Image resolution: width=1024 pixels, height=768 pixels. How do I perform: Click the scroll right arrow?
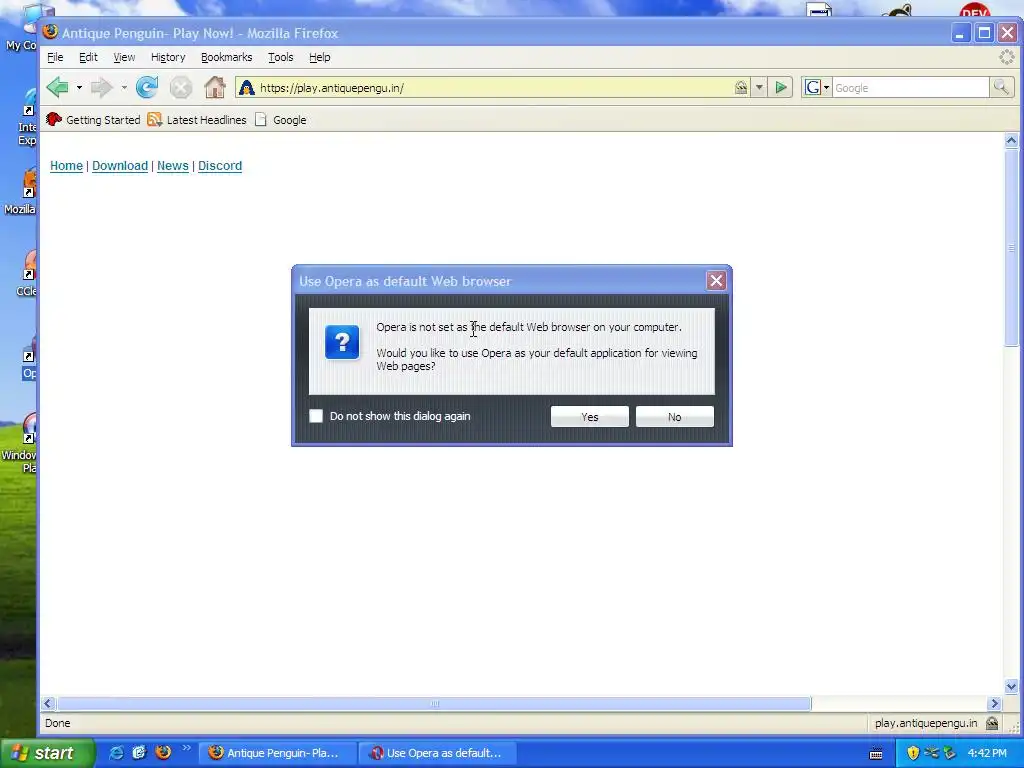click(995, 703)
